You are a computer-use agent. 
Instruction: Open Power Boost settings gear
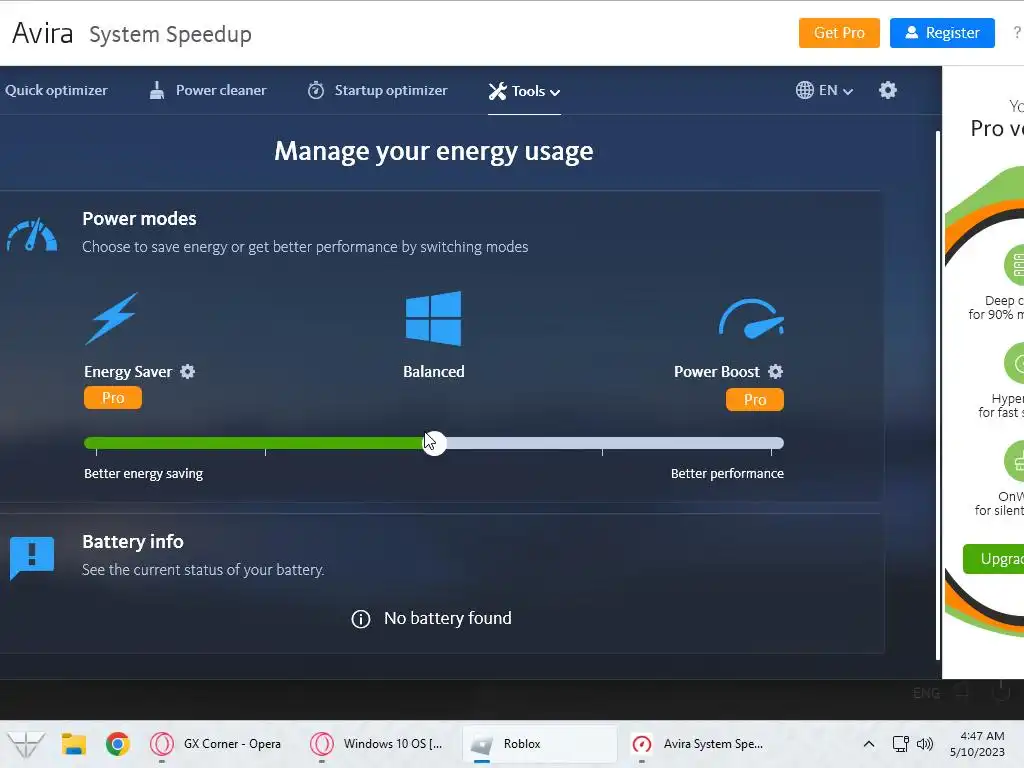pyautogui.click(x=775, y=372)
